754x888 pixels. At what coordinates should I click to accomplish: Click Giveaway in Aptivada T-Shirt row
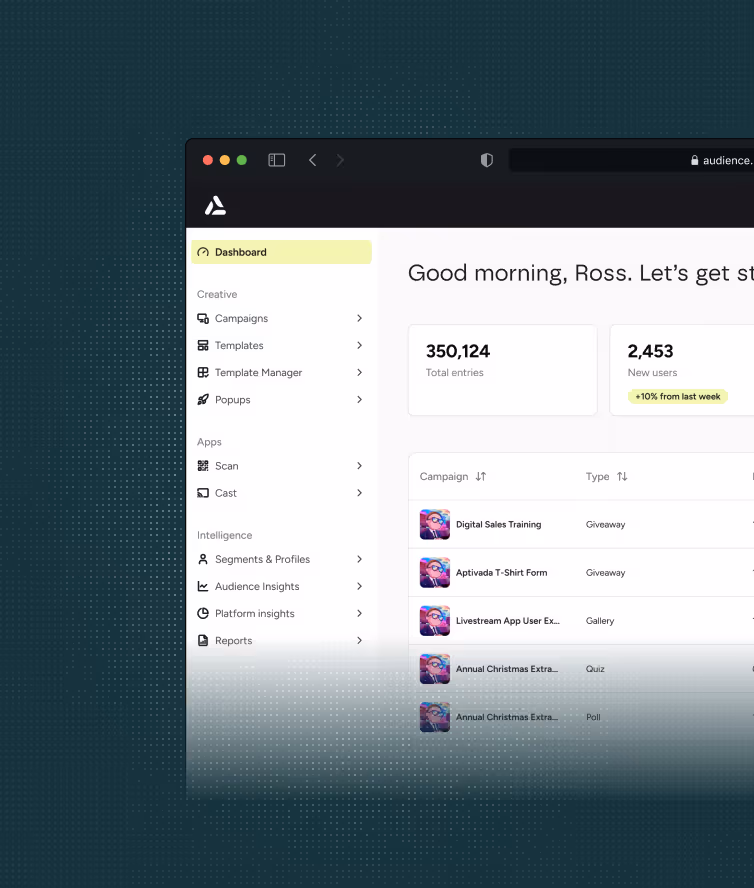606,573
